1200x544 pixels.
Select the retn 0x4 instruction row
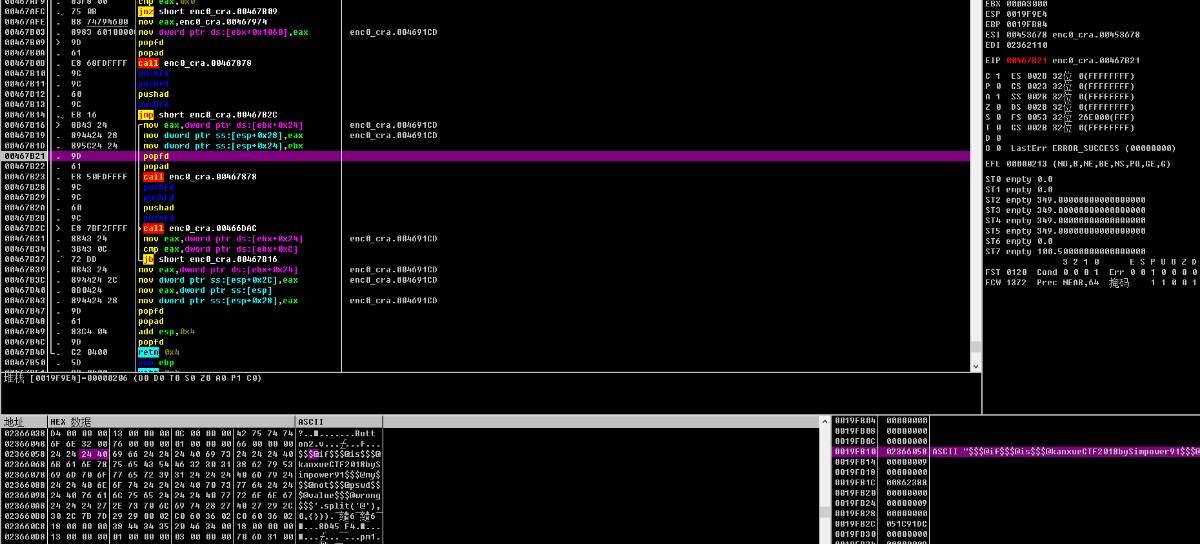click(486, 352)
